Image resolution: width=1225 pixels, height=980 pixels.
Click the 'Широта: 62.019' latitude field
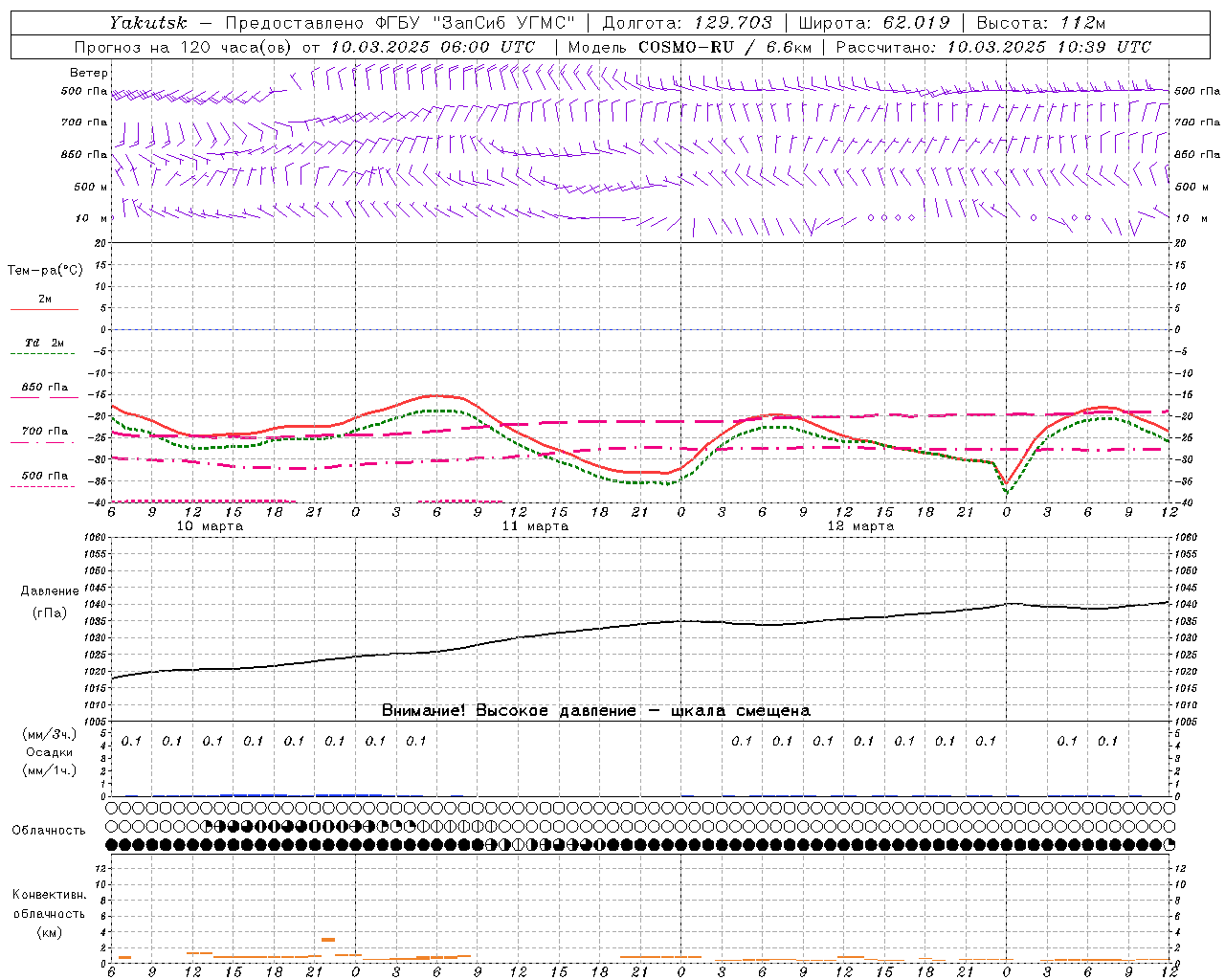click(x=874, y=23)
